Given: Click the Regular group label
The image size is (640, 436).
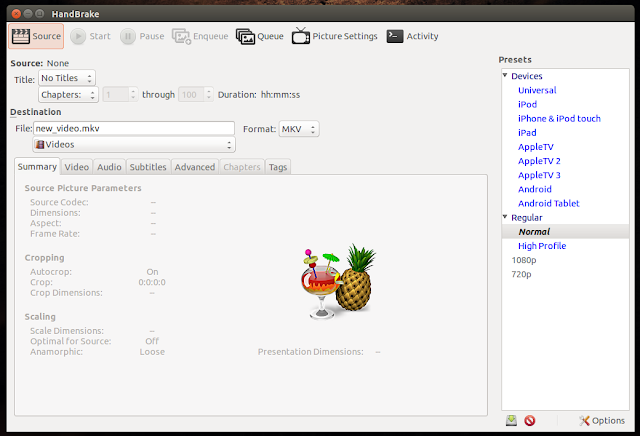Looking at the screenshot, I should (527, 218).
